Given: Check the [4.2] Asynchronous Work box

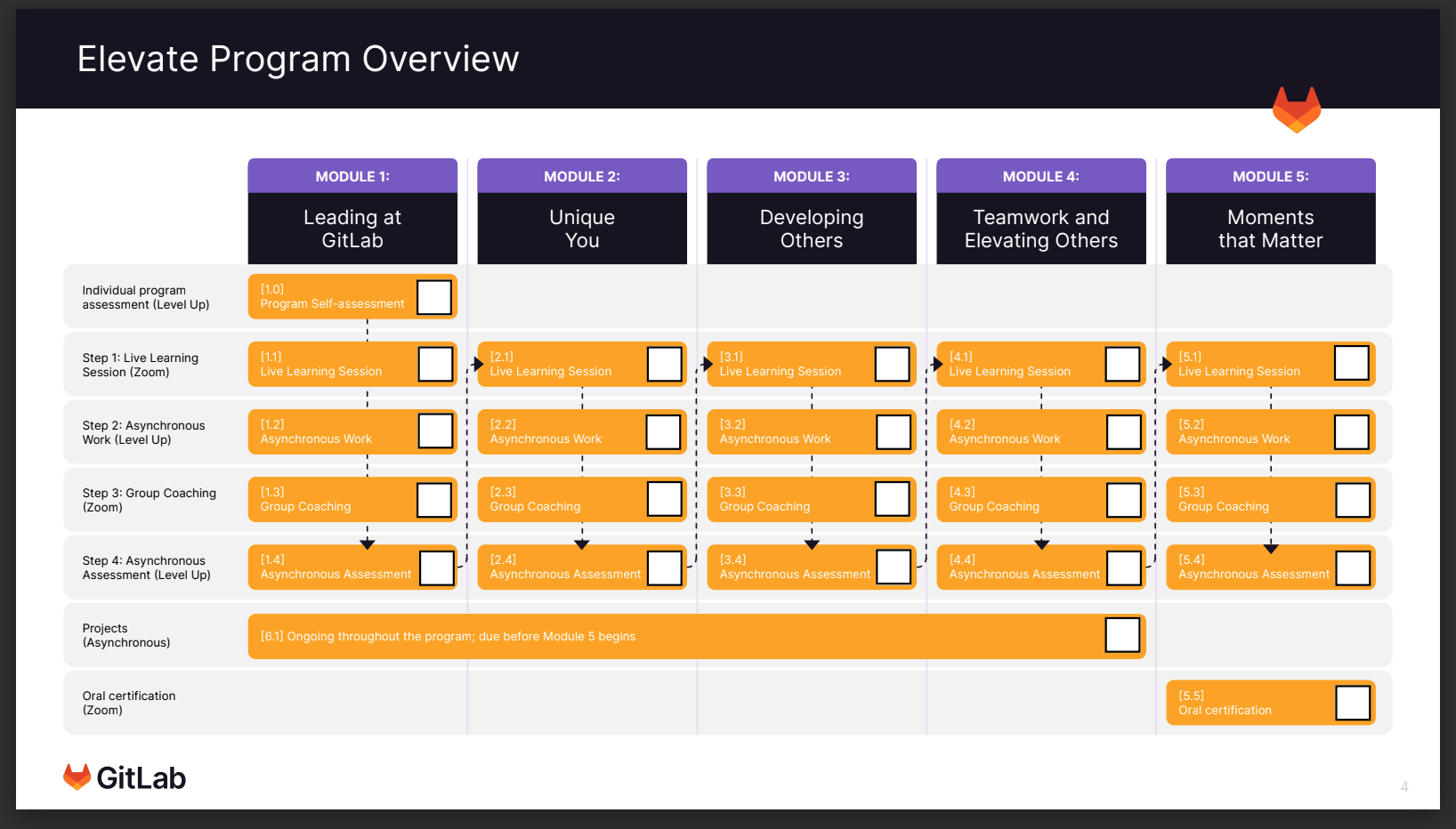Looking at the screenshot, I should 1122,431.
